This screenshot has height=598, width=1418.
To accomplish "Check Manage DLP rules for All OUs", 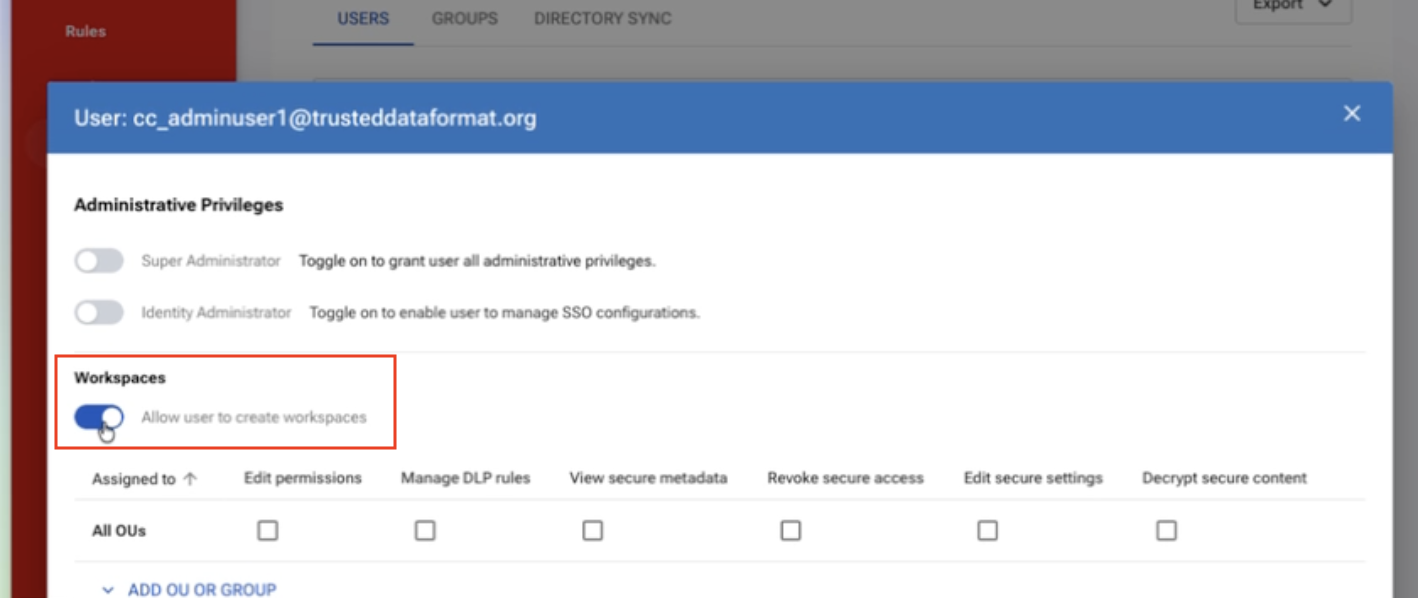I will click(x=425, y=530).
